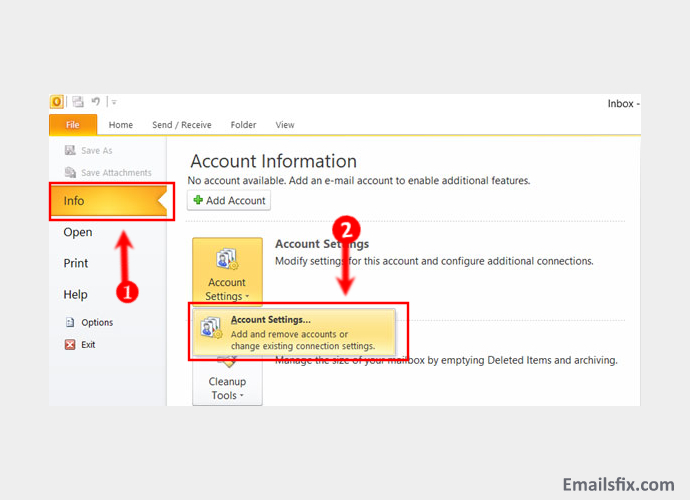690x500 pixels.
Task: Click the red Exit X icon
Action: tap(70, 345)
